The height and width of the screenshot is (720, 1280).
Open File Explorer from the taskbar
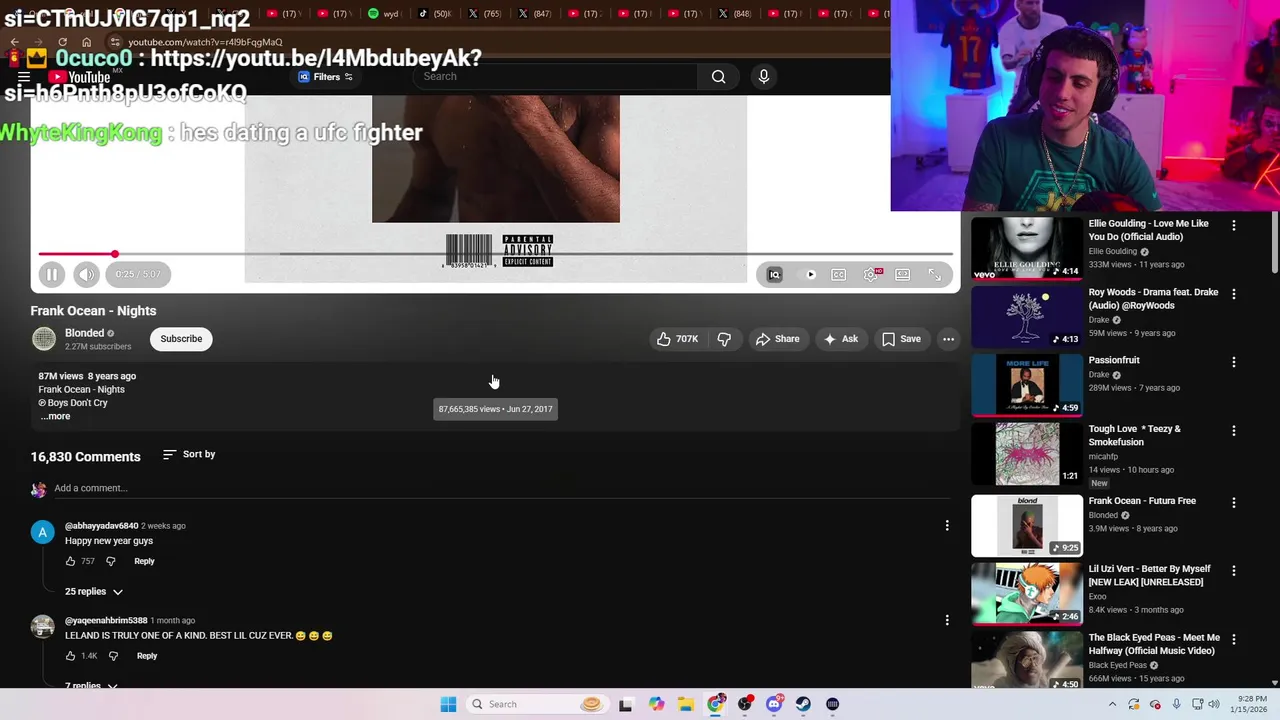tap(686, 704)
